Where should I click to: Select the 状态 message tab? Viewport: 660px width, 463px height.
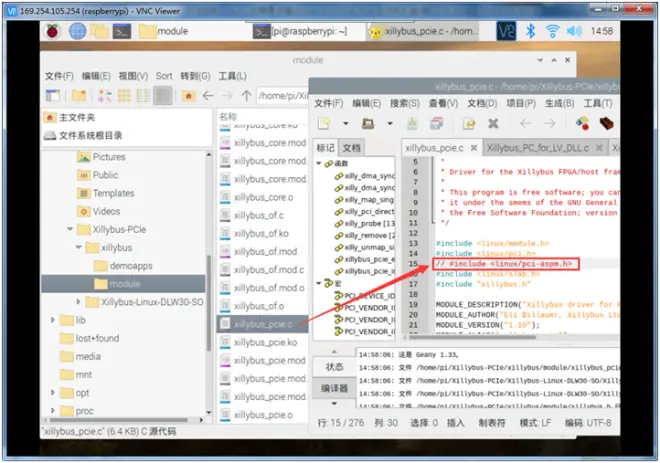pos(334,367)
